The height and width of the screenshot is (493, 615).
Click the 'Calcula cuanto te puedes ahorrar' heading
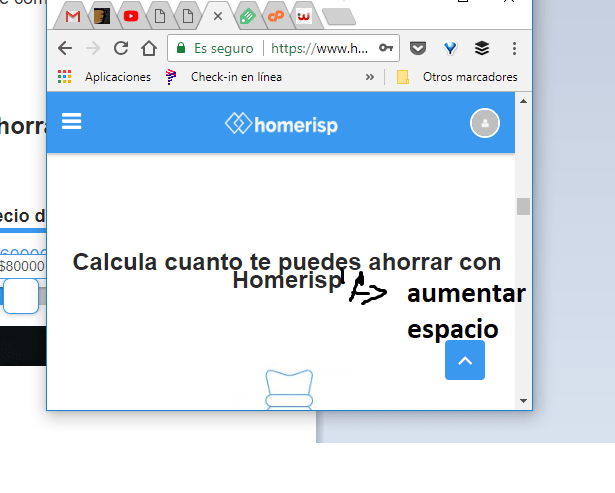coord(287,271)
